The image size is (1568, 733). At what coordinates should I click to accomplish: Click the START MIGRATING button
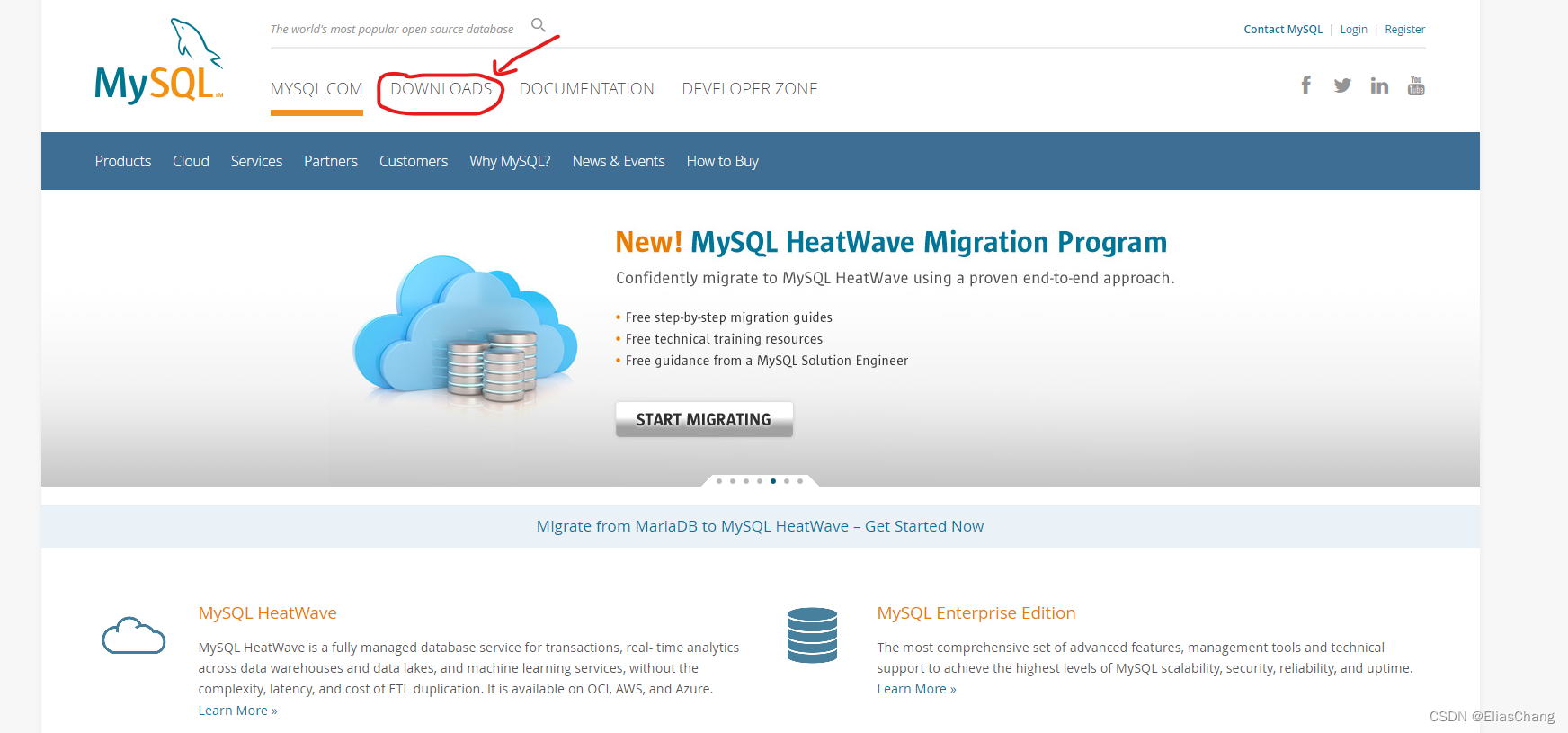[x=704, y=419]
